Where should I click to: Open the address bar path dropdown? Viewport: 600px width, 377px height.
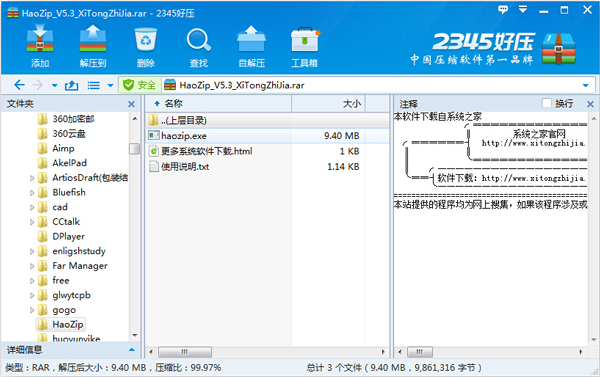[x=585, y=85]
